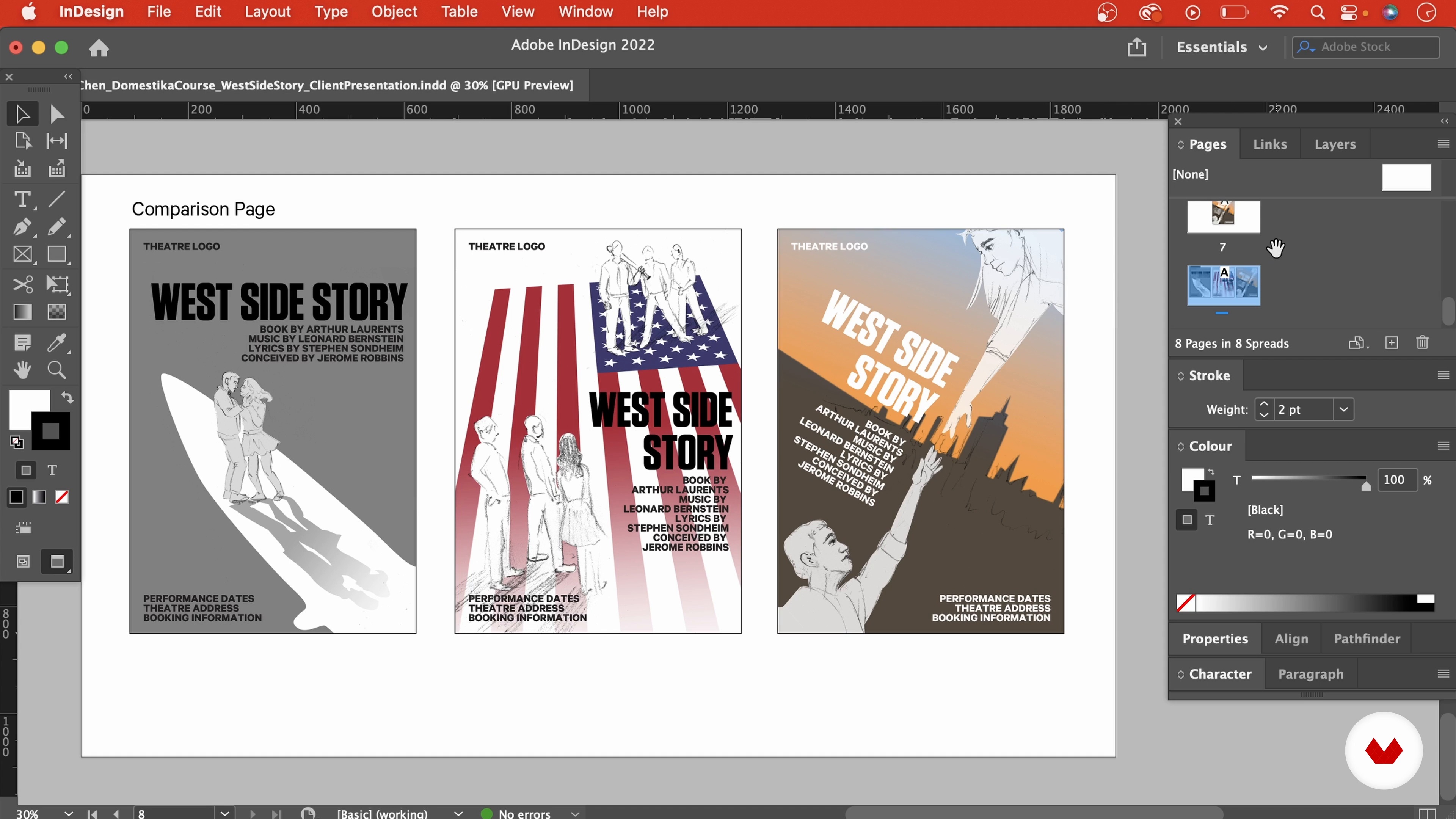Apply solid color in toolbar
Viewport: 1456px width, 819px height.
pos(16,497)
